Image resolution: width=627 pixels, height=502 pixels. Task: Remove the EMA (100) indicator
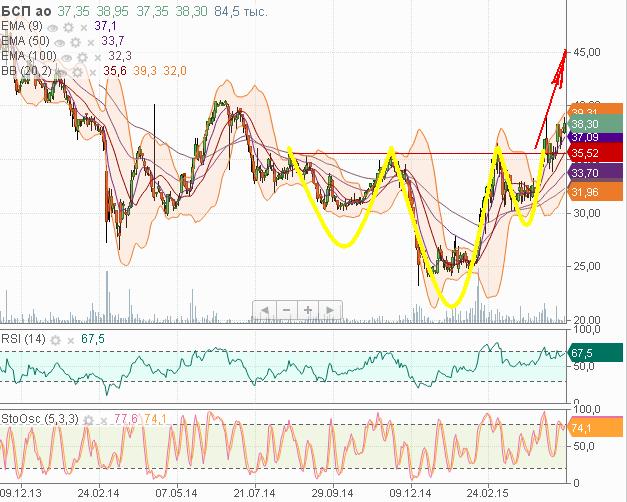[97, 58]
